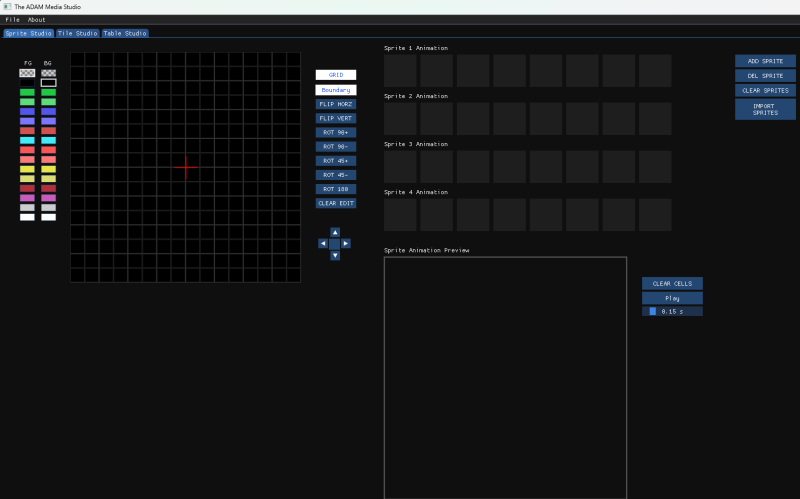Click the DEL SPRITE button
Image resolution: width=800 pixels, height=499 pixels.
click(765, 76)
